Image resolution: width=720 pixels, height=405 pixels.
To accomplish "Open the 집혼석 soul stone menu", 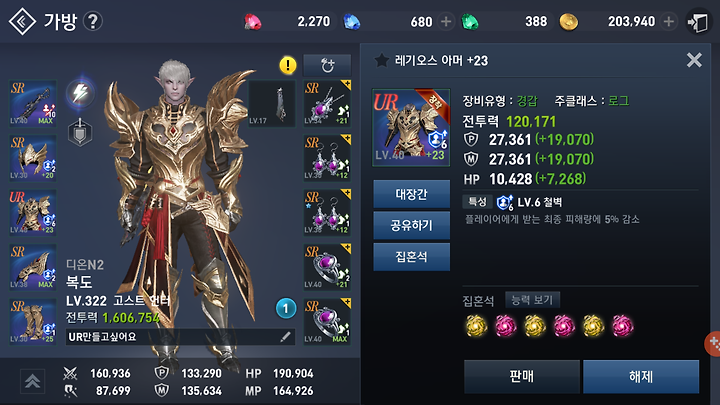I will [411, 256].
